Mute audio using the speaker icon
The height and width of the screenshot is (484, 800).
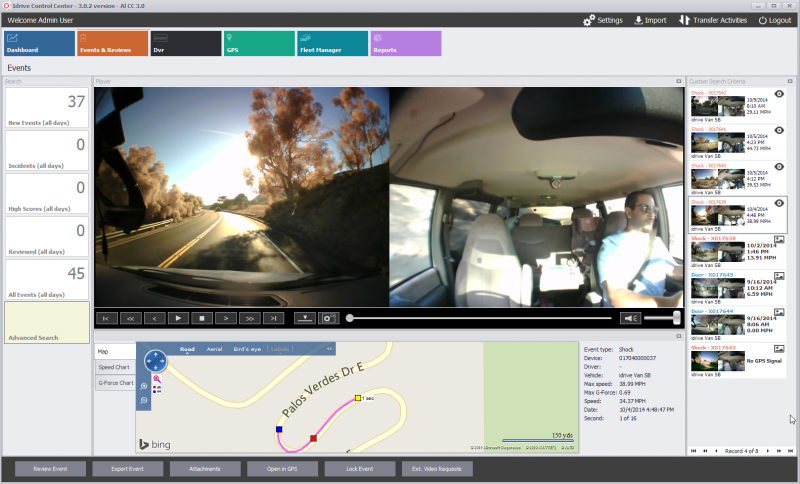pyautogui.click(x=630, y=318)
